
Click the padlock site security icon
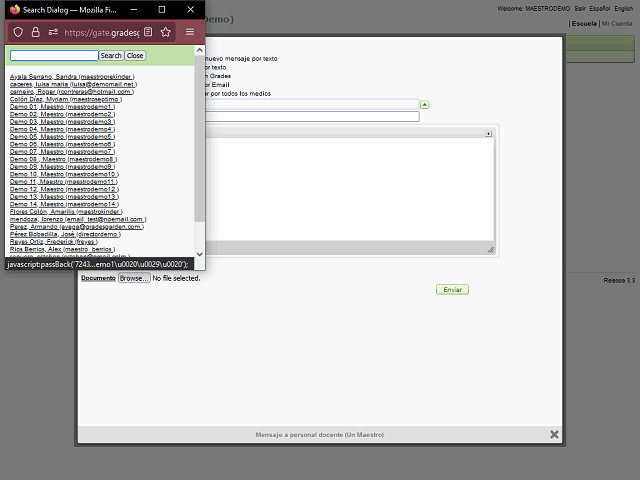[36, 32]
